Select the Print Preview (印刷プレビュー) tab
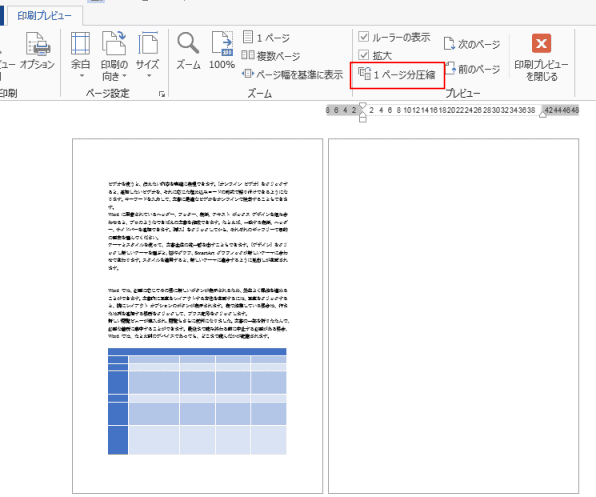Image resolution: width=596 pixels, height=497 pixels. [44, 16]
